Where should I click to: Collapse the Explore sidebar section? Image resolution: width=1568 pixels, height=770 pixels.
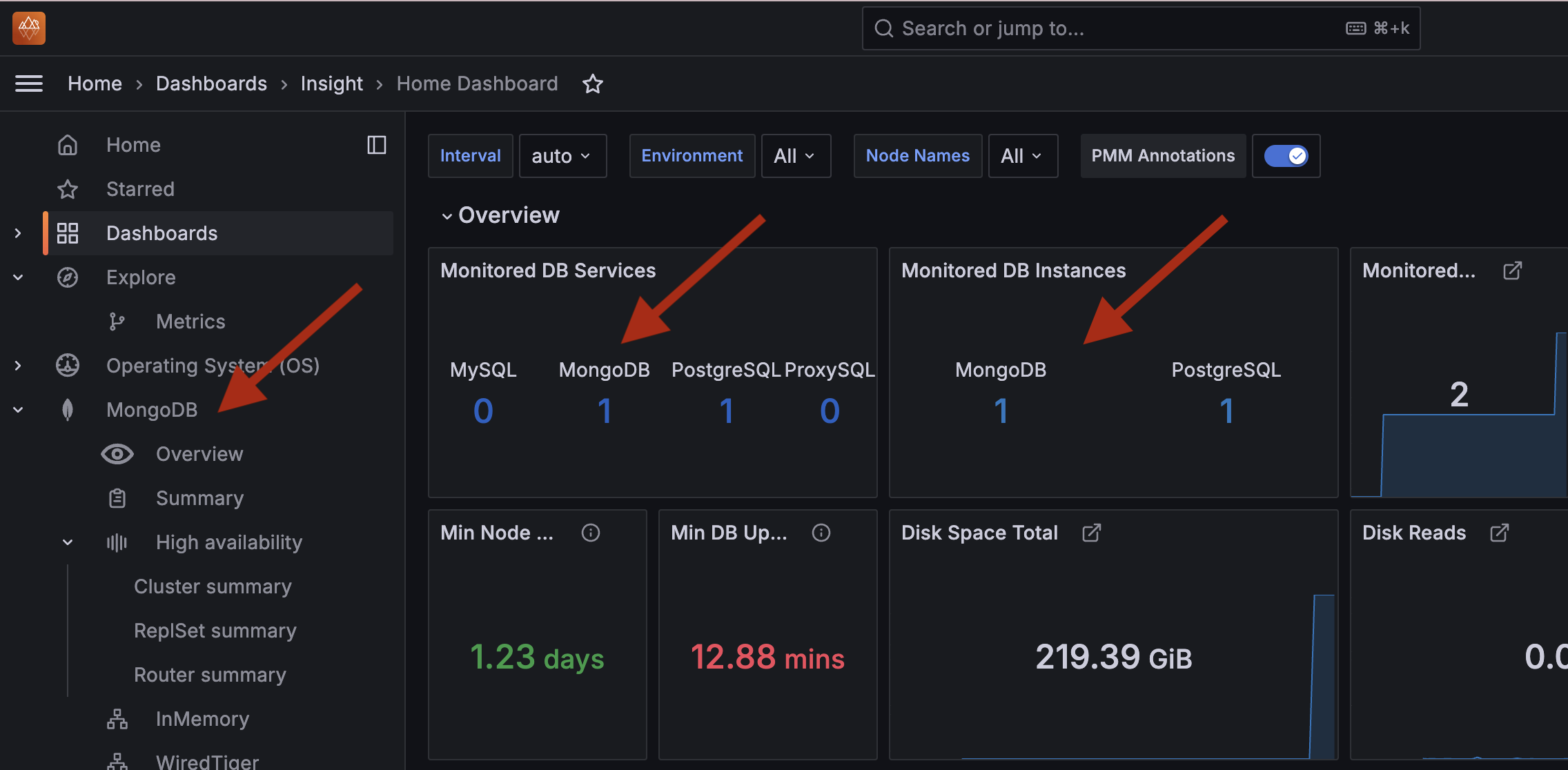18,277
